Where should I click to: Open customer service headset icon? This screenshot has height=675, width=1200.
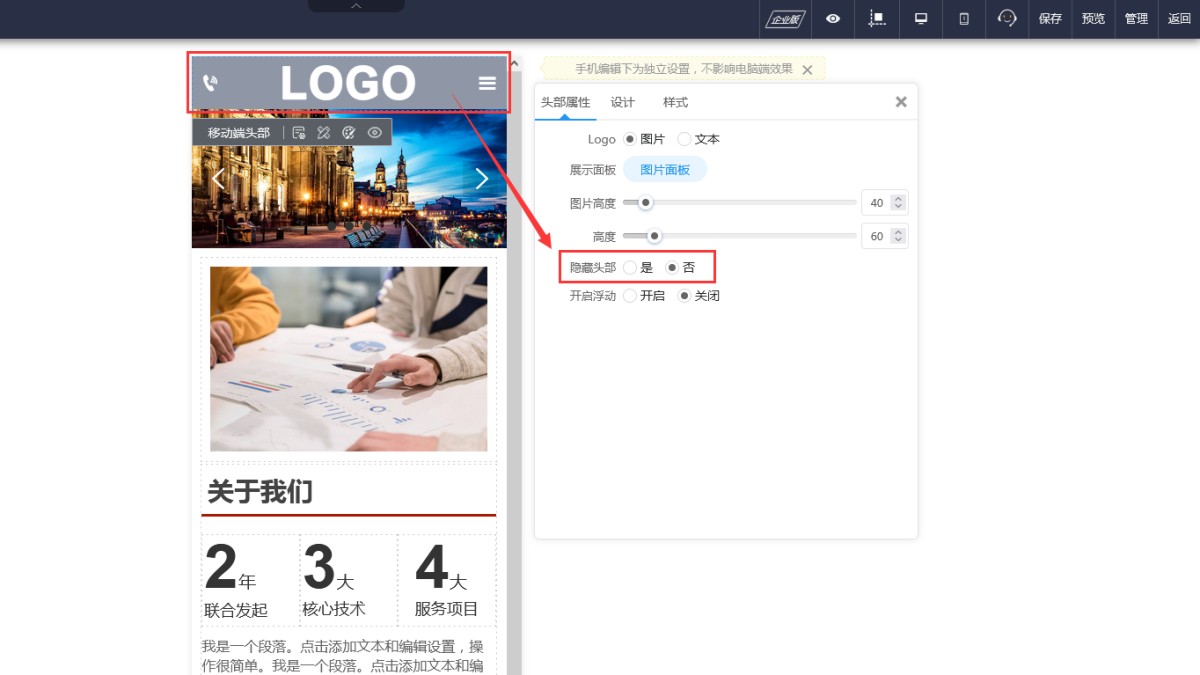[x=1007, y=19]
